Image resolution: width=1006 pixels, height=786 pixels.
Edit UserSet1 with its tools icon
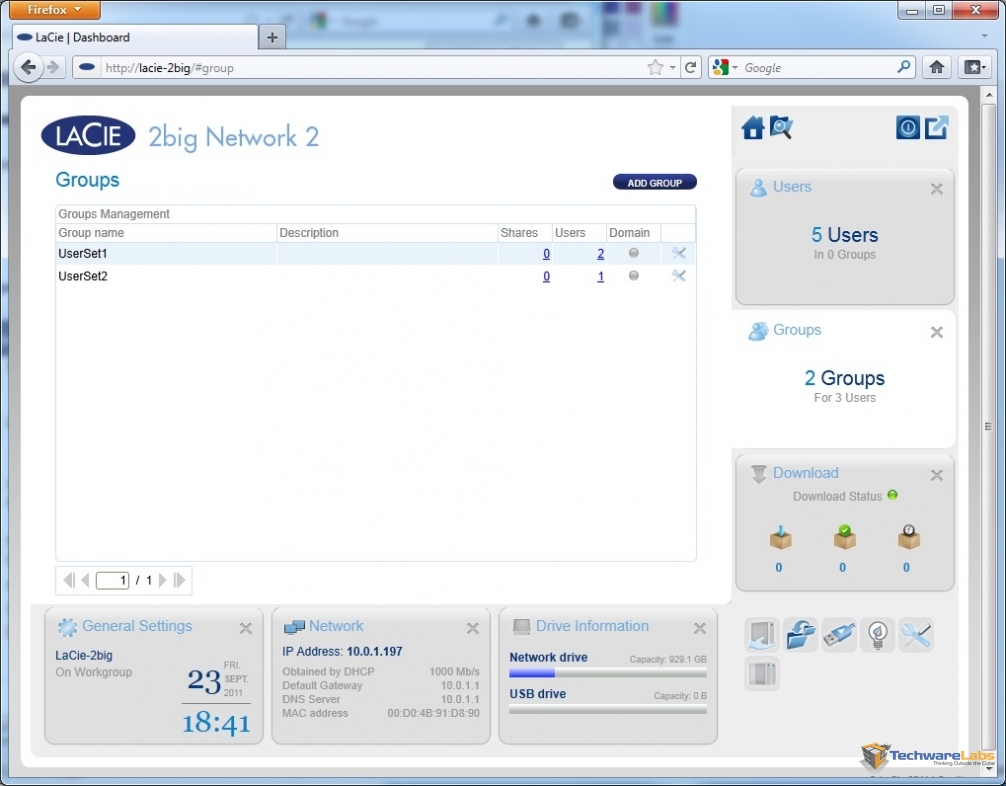679,253
